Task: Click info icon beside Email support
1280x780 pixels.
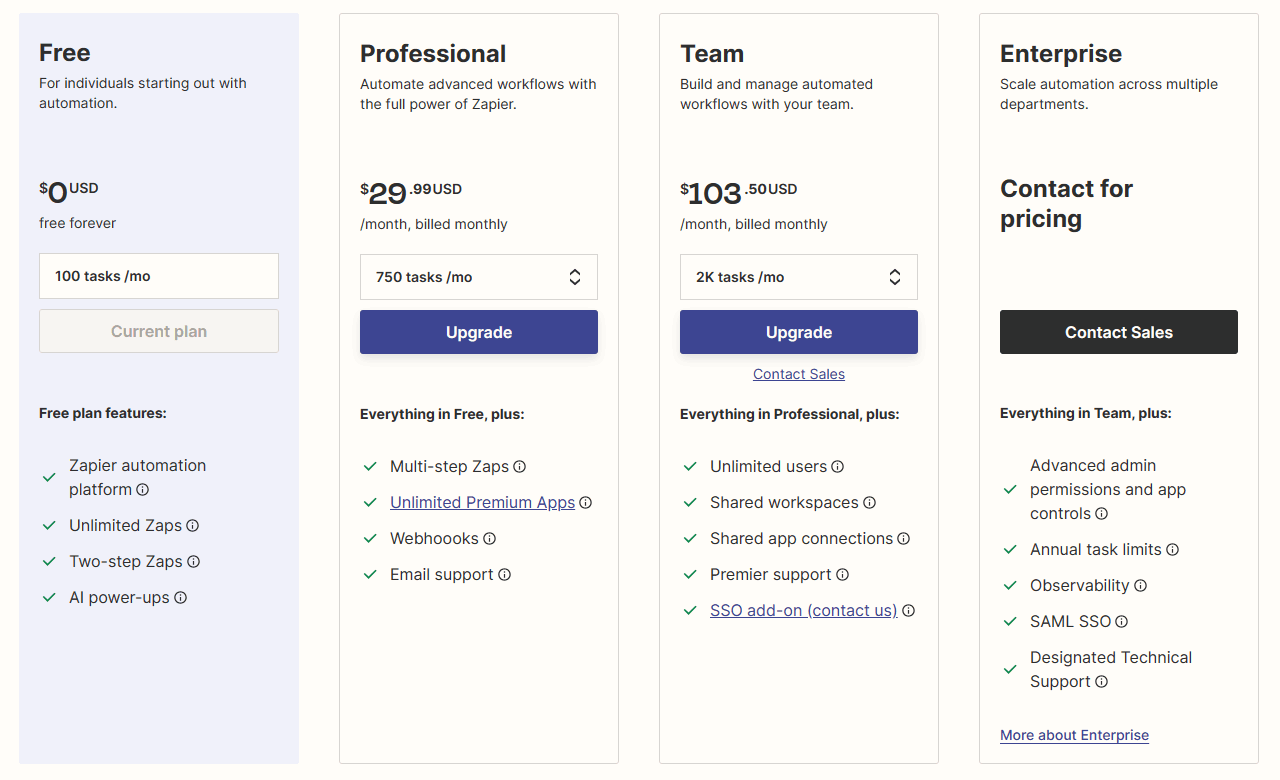Action: point(505,575)
